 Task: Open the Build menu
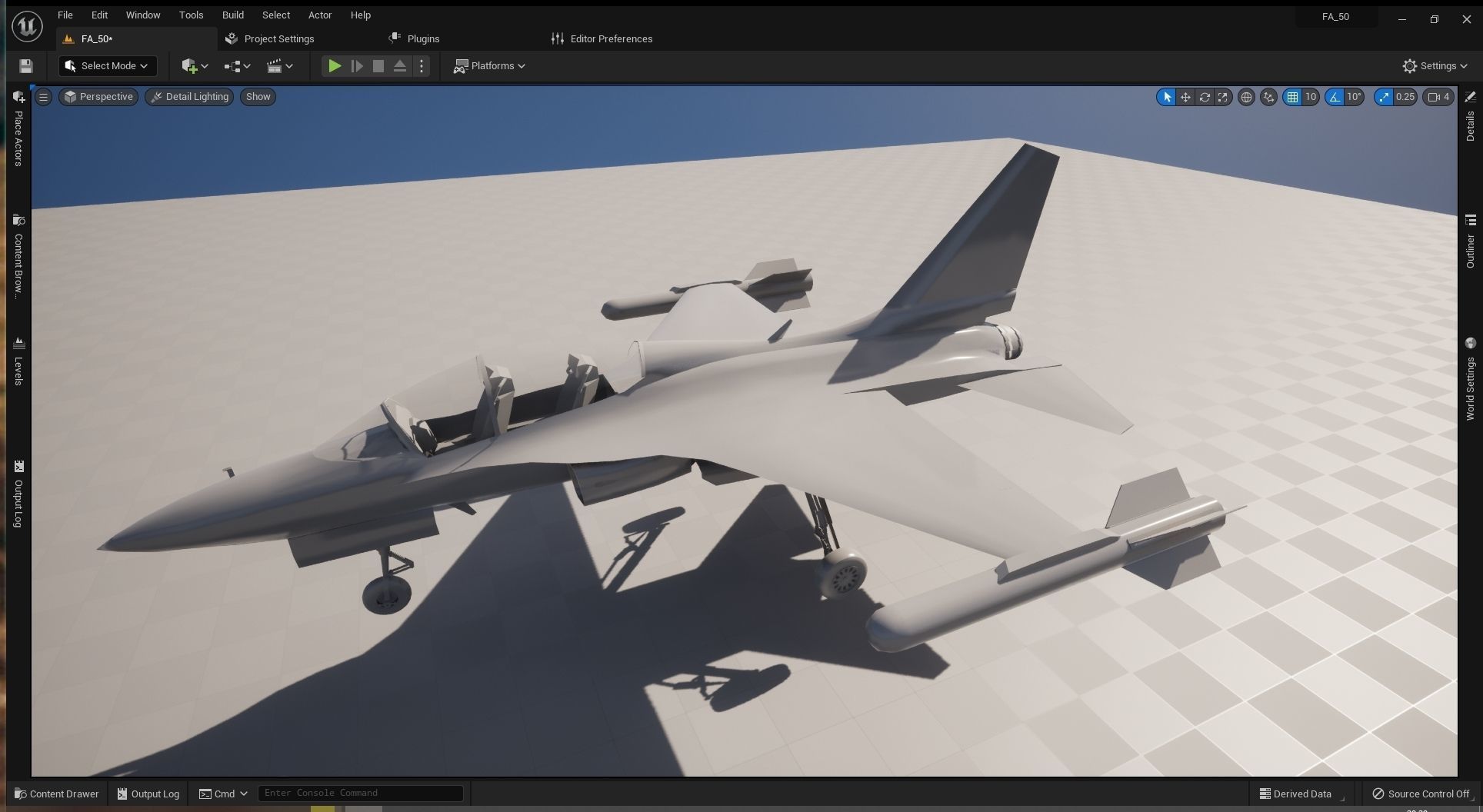coord(232,15)
